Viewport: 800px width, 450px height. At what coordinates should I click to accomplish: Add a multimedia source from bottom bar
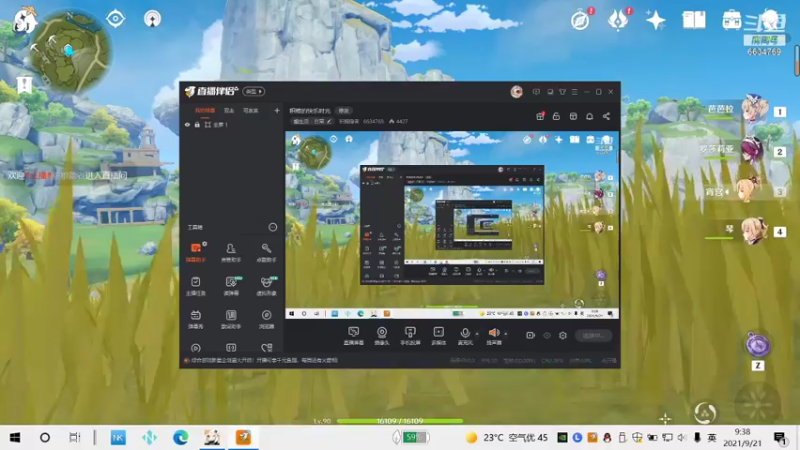438,336
